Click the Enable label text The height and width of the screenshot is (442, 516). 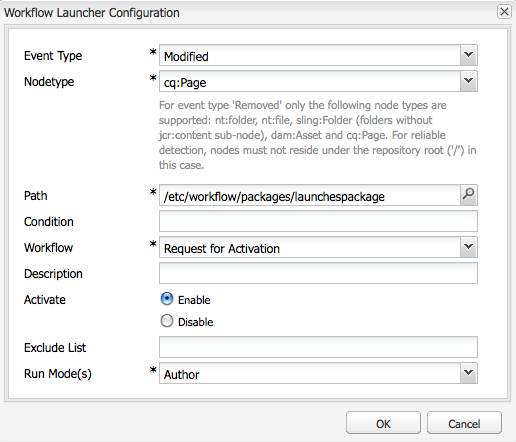(x=194, y=300)
